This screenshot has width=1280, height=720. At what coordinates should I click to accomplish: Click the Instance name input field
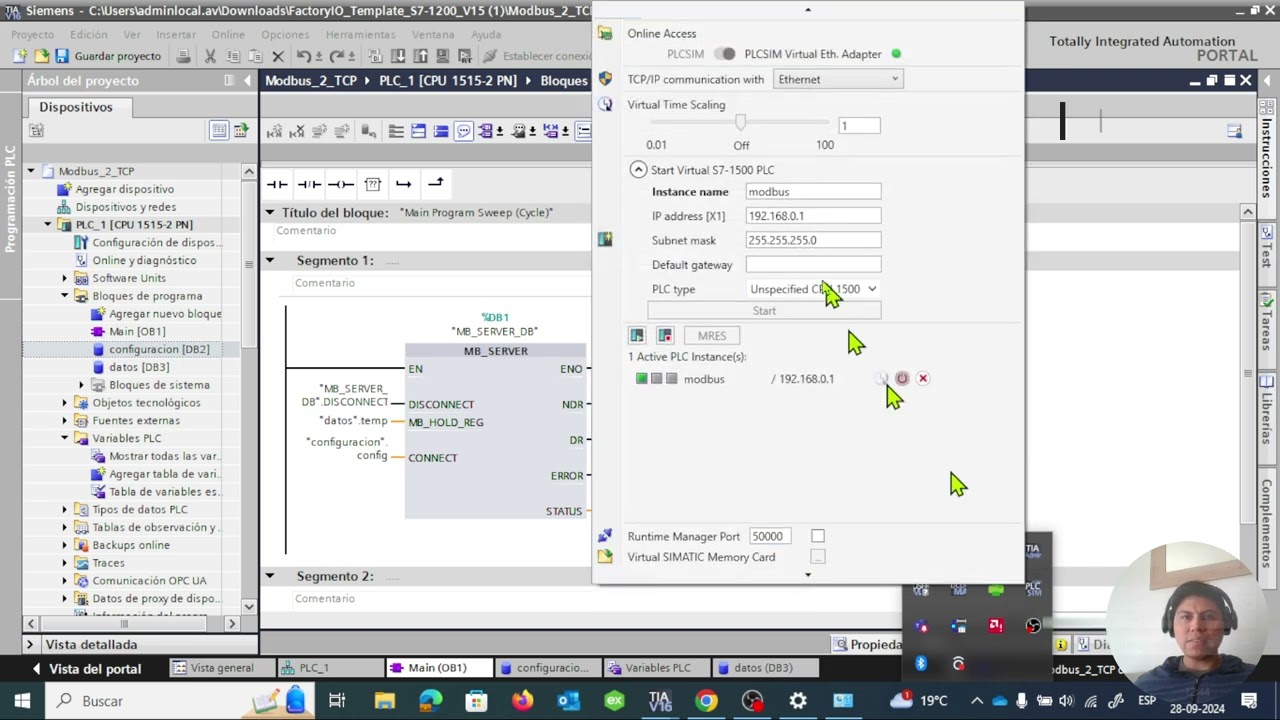point(813,192)
